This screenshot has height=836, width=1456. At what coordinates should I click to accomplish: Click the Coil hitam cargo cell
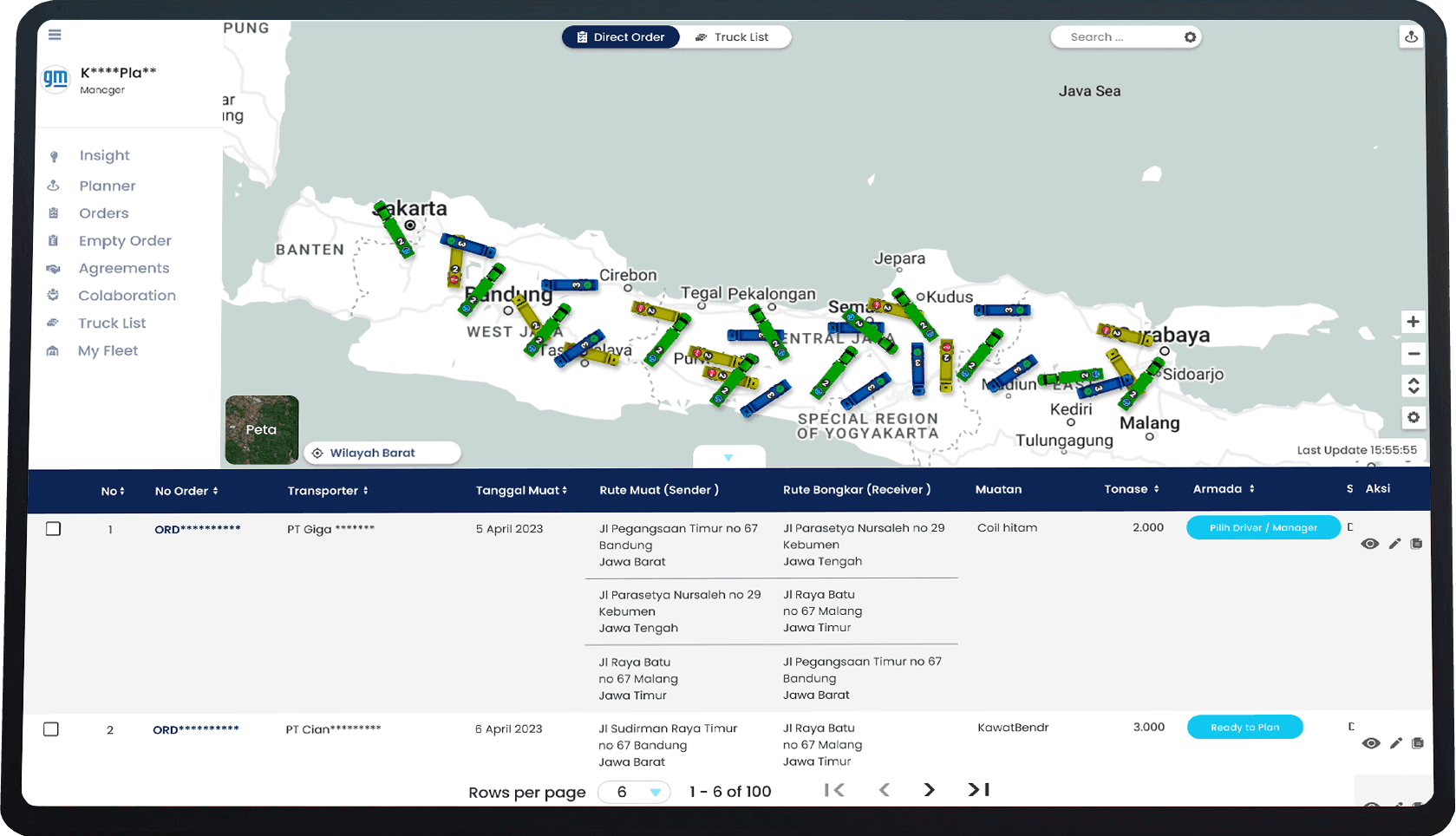(x=1007, y=527)
